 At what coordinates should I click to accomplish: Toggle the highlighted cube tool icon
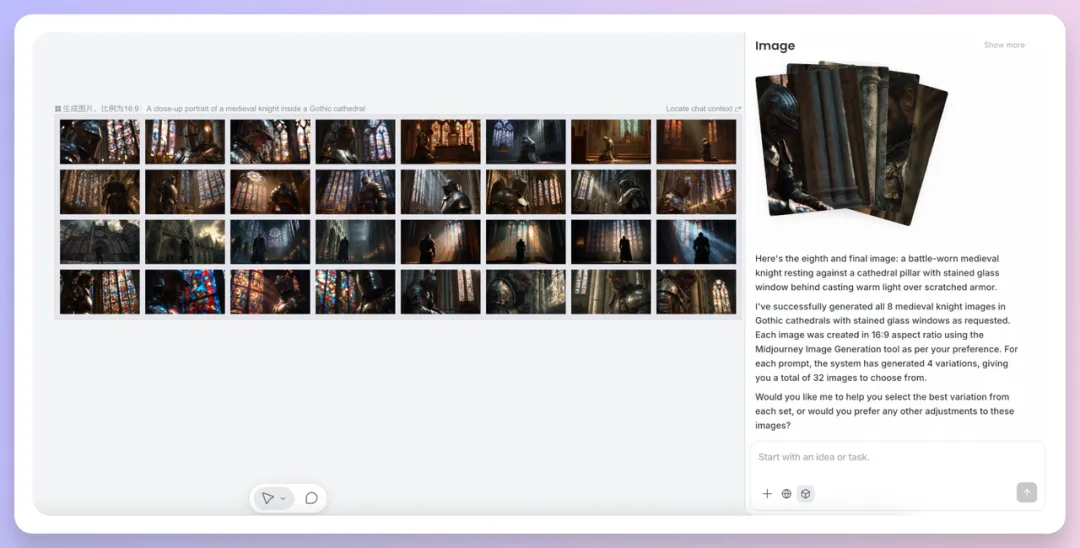tap(805, 493)
